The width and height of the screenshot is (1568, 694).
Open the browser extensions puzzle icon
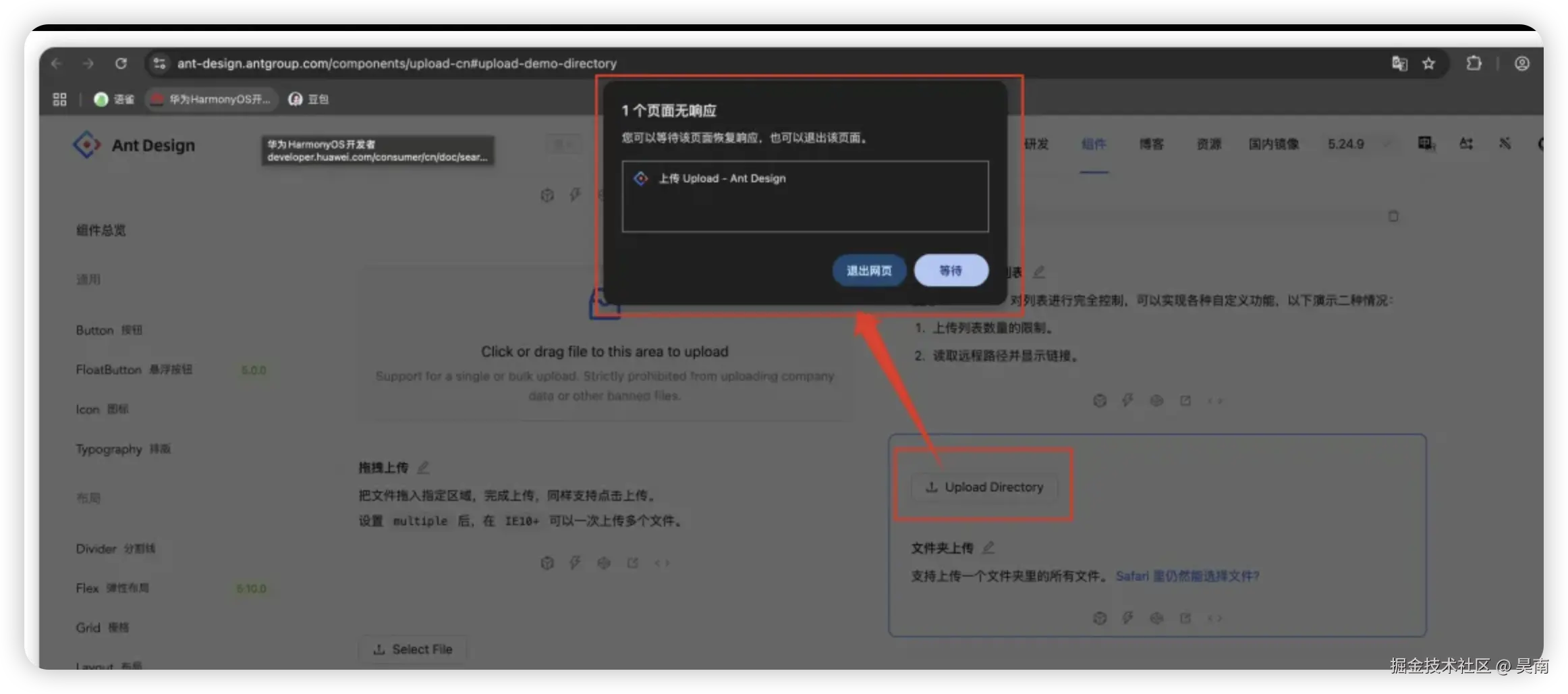(1474, 63)
